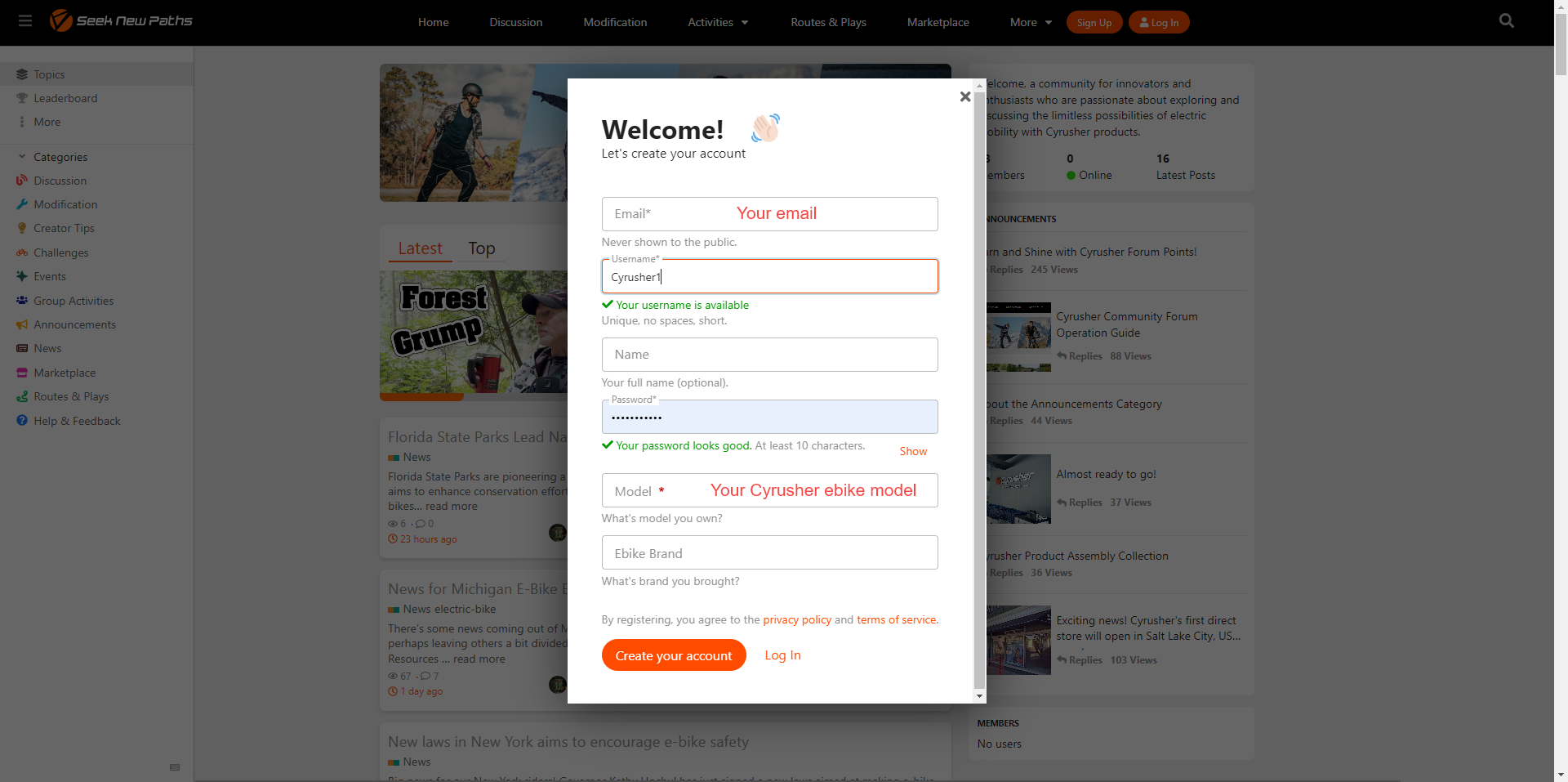Open the More dropdown in navbar

click(1030, 22)
